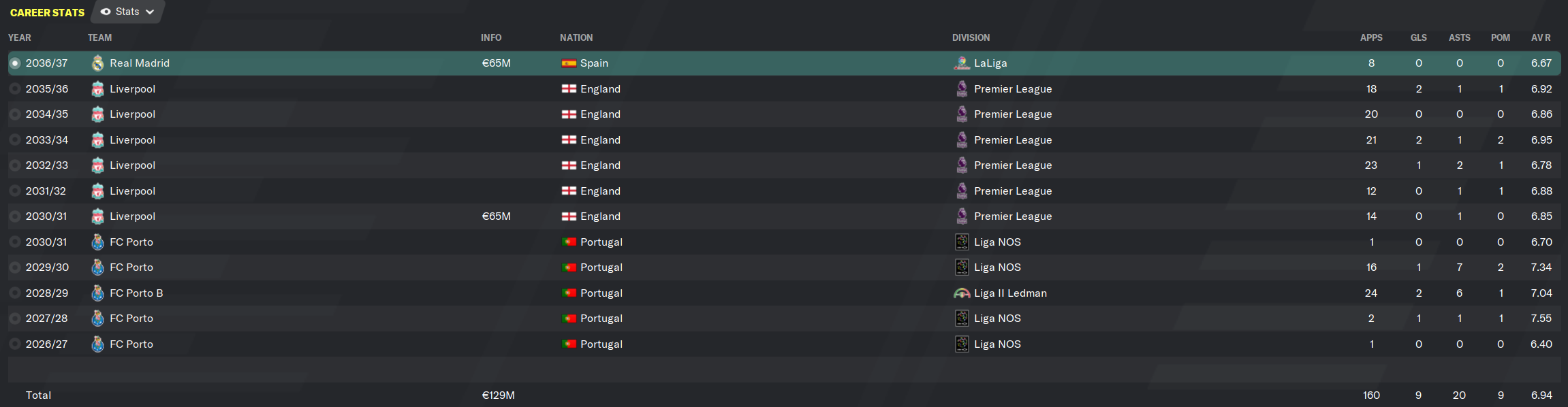Image resolution: width=1568 pixels, height=407 pixels.
Task: Click the Liverpool crest in the 2035/36 row
Action: (98, 89)
